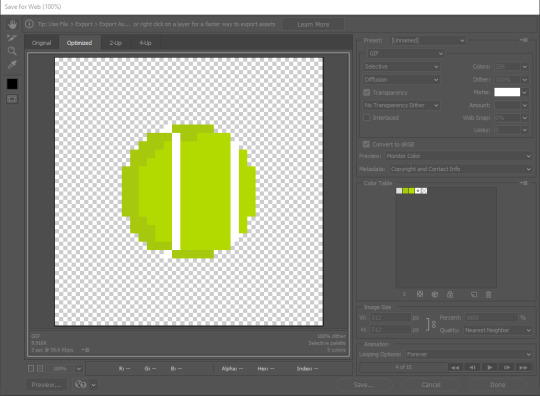Click the zoom in plus icon
The width and height of the screenshot is (540, 396).
[x=40, y=368]
